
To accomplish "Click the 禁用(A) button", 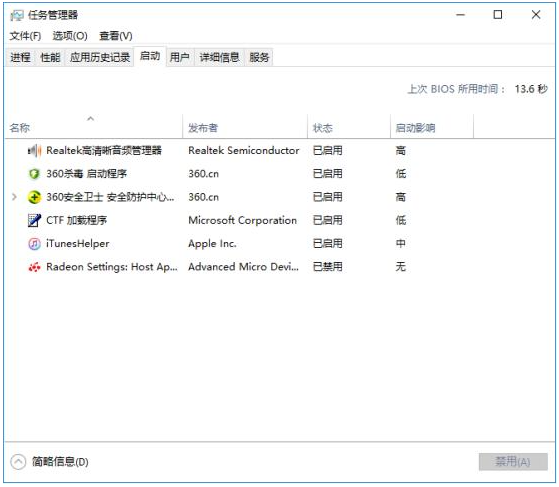I will tap(513, 462).
